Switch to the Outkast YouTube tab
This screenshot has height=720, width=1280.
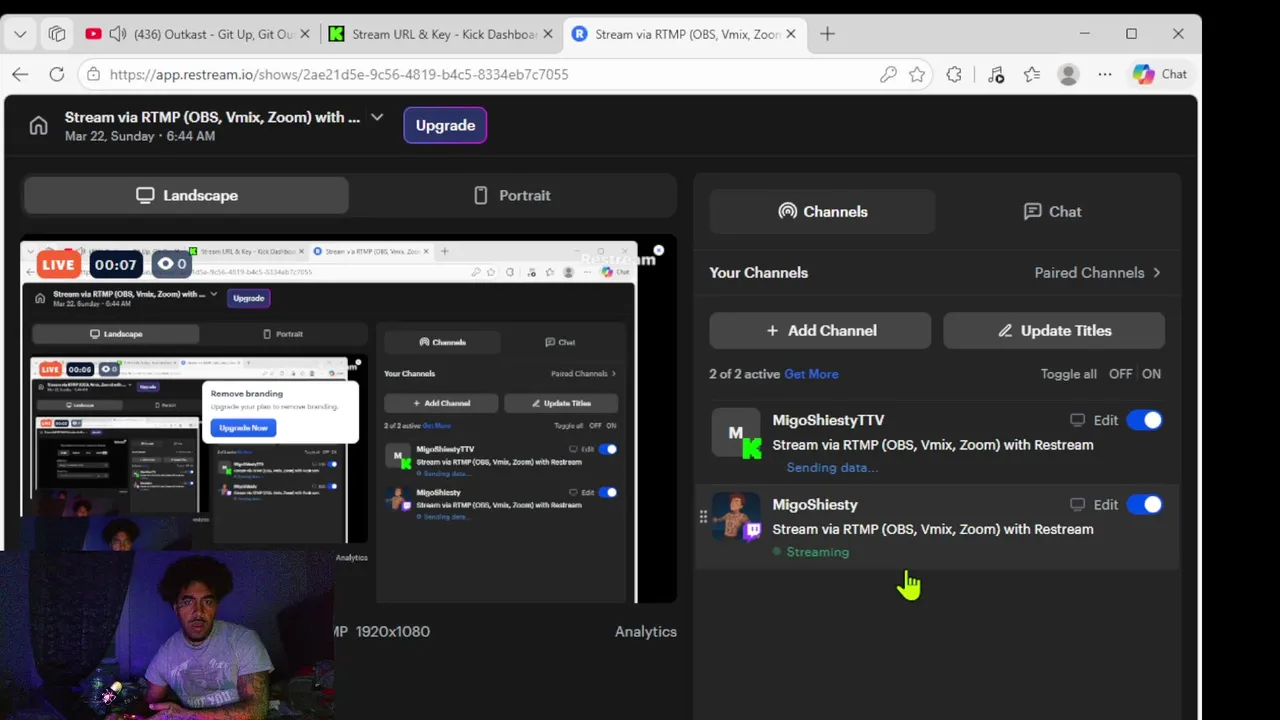point(198,34)
